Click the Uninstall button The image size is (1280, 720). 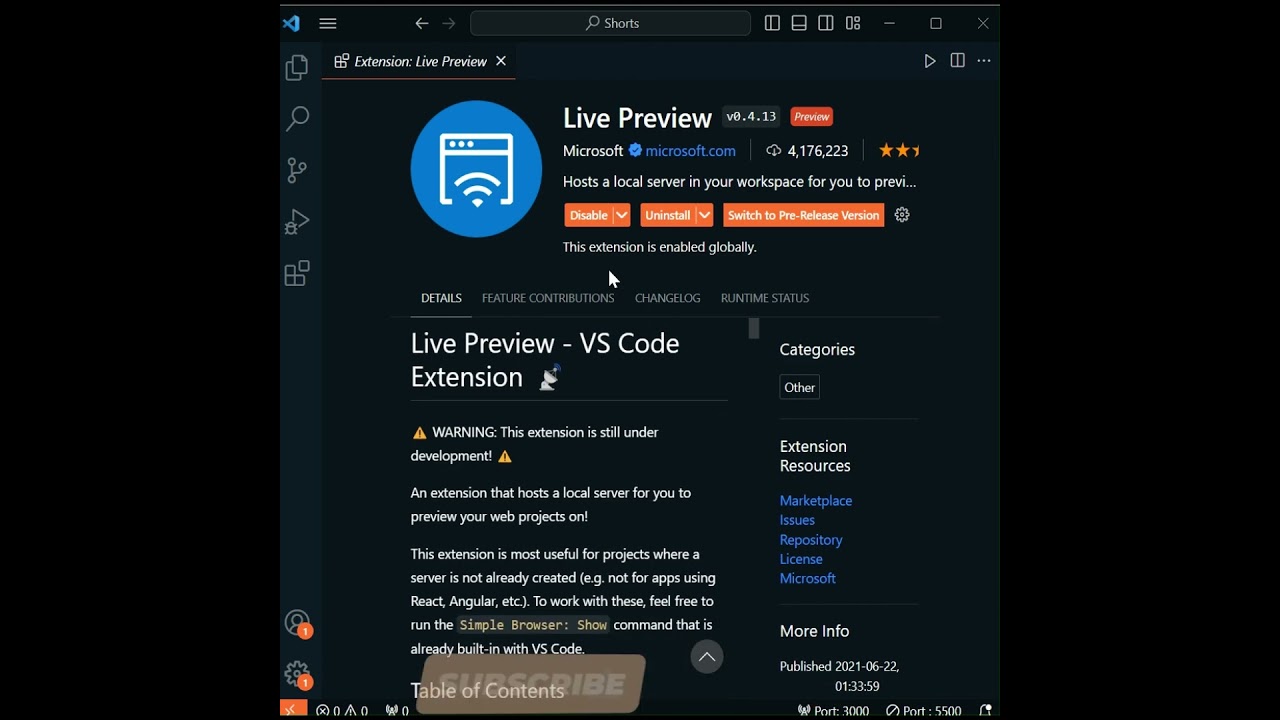(x=667, y=215)
